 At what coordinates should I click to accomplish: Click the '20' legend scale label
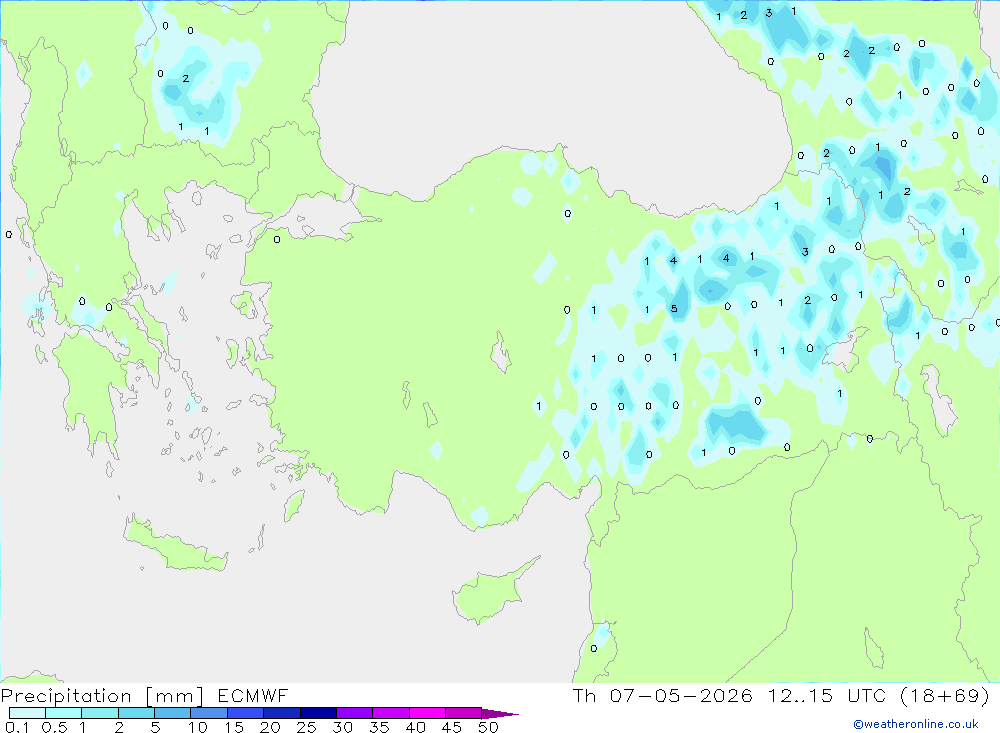(x=270, y=727)
